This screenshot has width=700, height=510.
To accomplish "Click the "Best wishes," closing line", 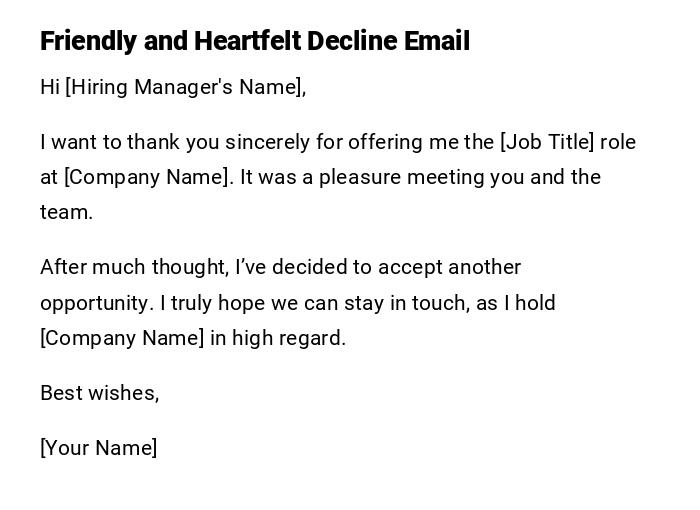I will (x=99, y=392).
